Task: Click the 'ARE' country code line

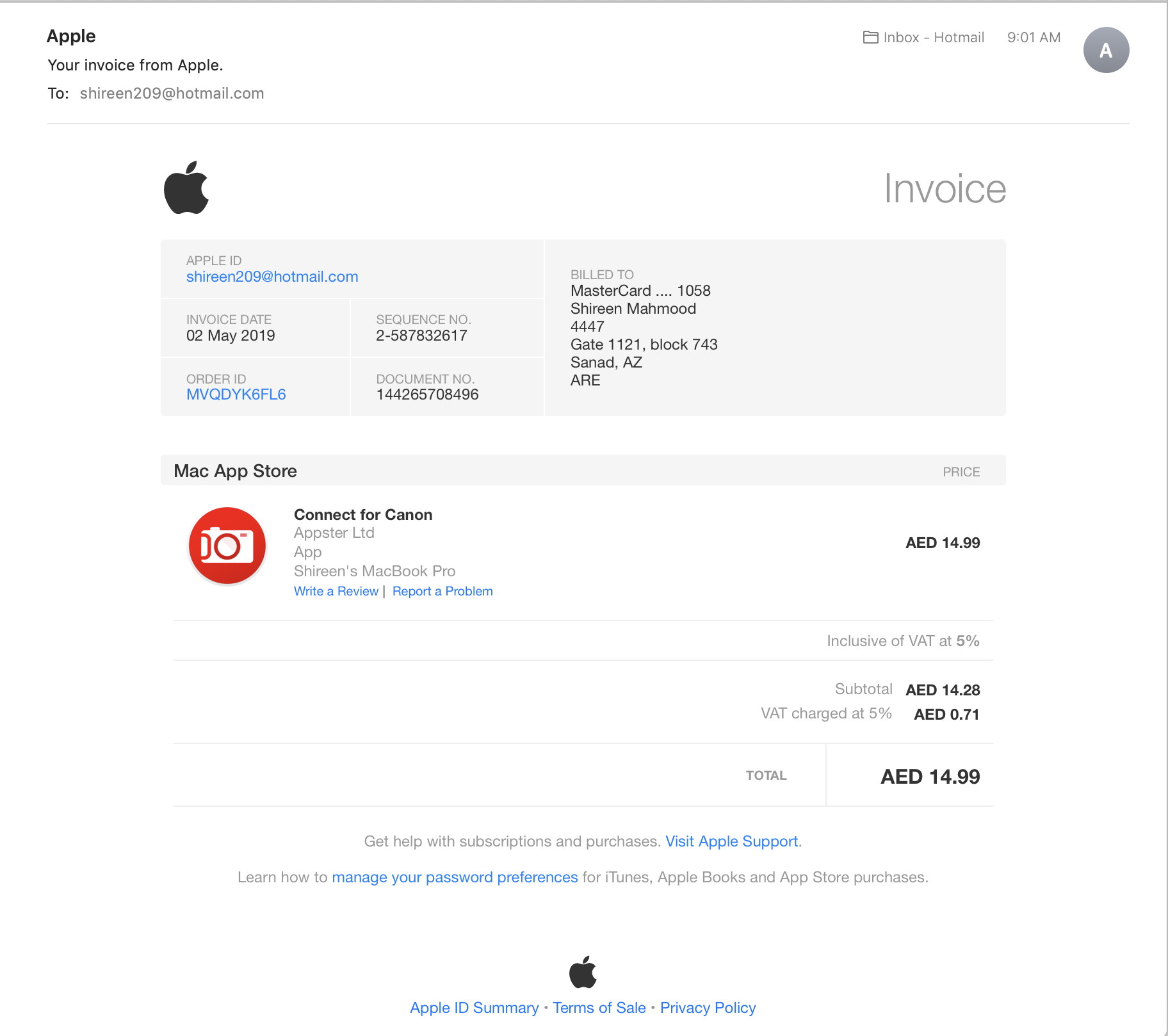Action: tap(585, 380)
